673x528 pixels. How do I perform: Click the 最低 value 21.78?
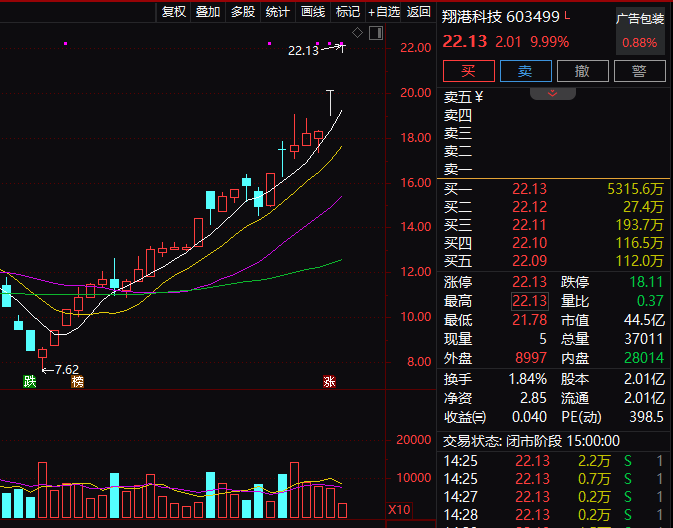[x=530, y=320]
